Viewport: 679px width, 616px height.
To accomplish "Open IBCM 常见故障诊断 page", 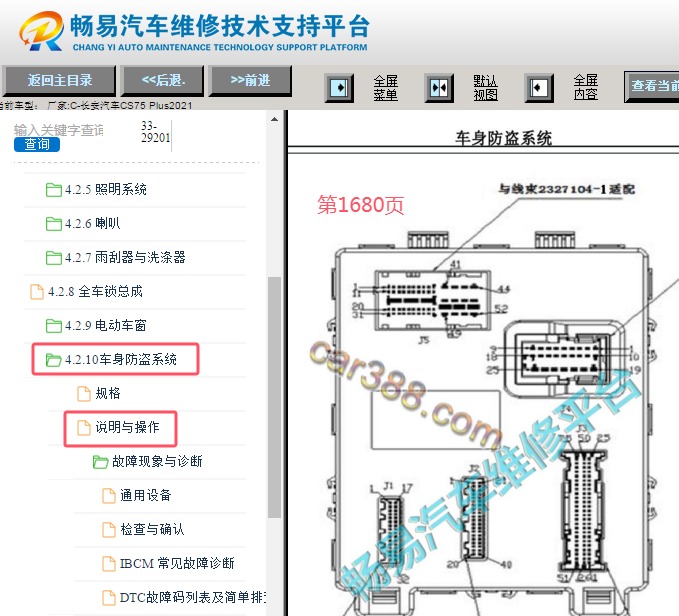I will pyautogui.click(x=177, y=564).
